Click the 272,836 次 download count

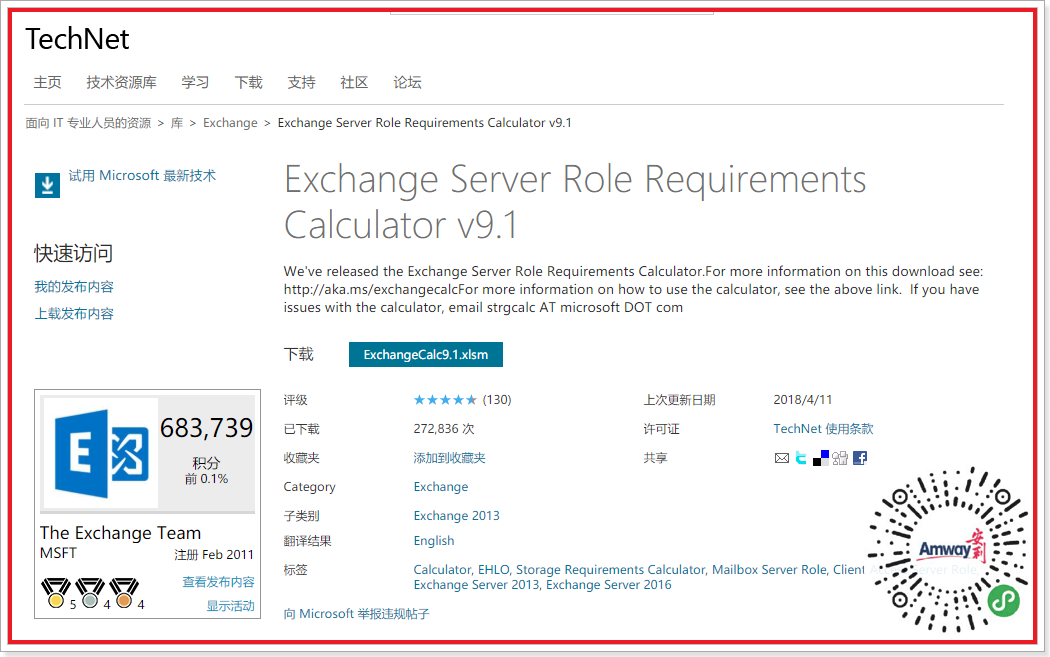(x=444, y=429)
